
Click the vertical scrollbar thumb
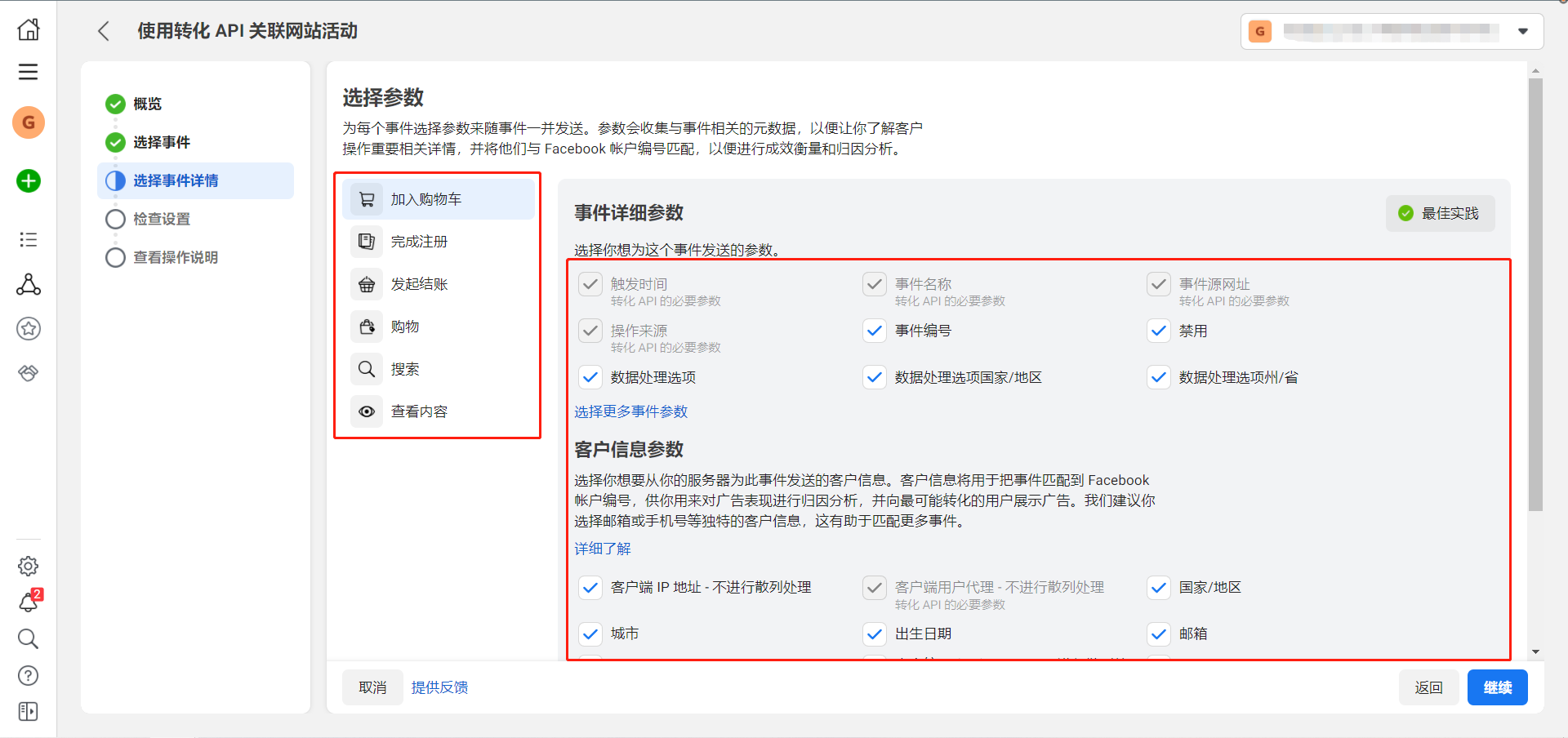1535,295
